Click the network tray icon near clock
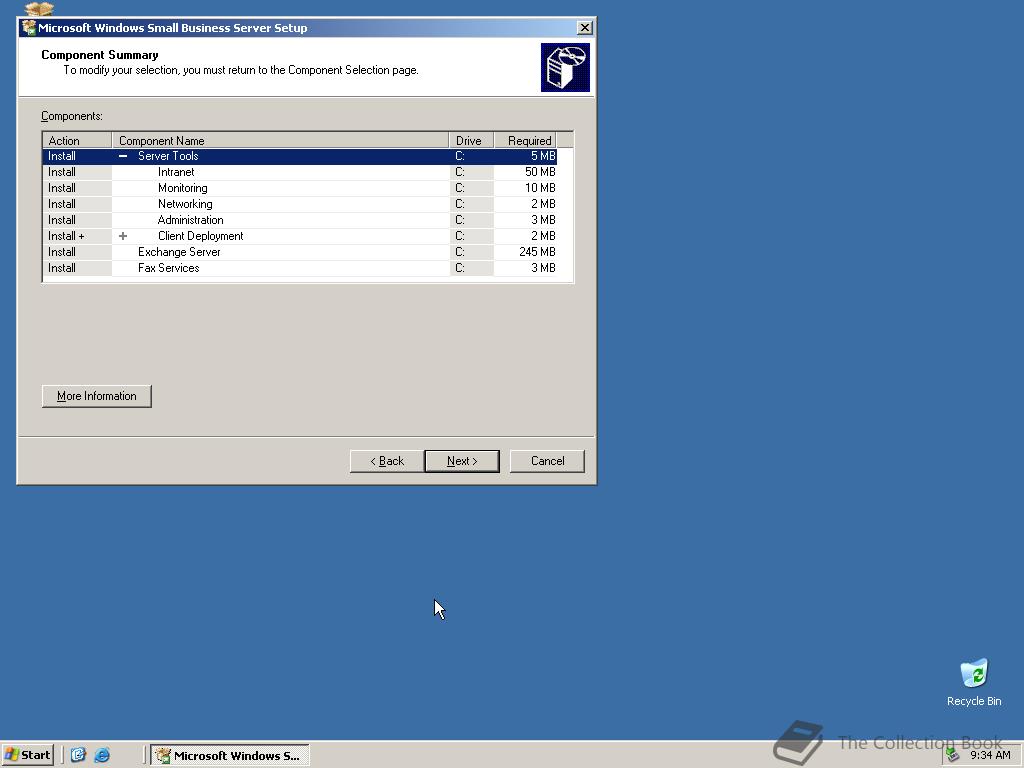The height and width of the screenshot is (768, 1024). coord(952,755)
